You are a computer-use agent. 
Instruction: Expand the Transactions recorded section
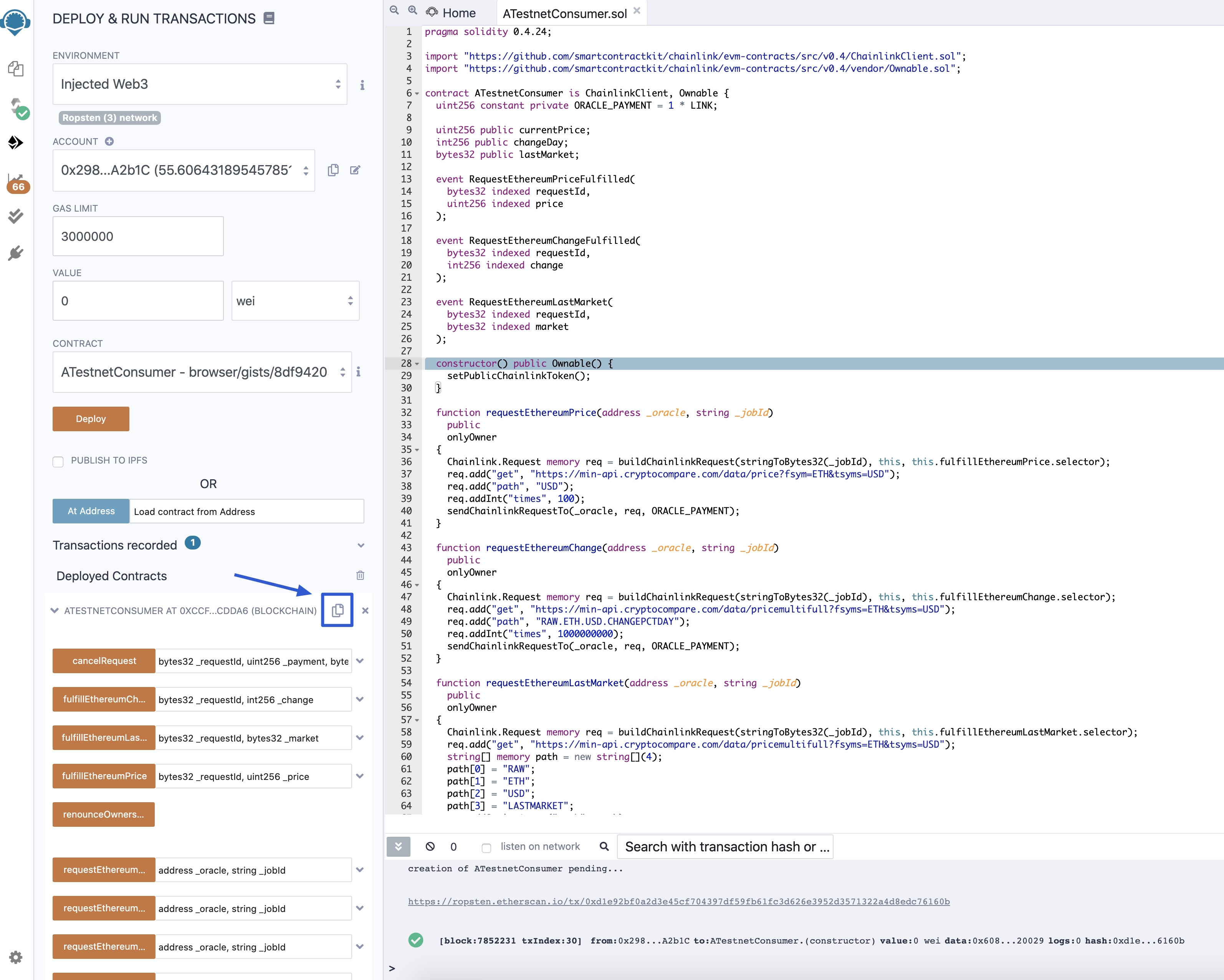[x=361, y=546]
